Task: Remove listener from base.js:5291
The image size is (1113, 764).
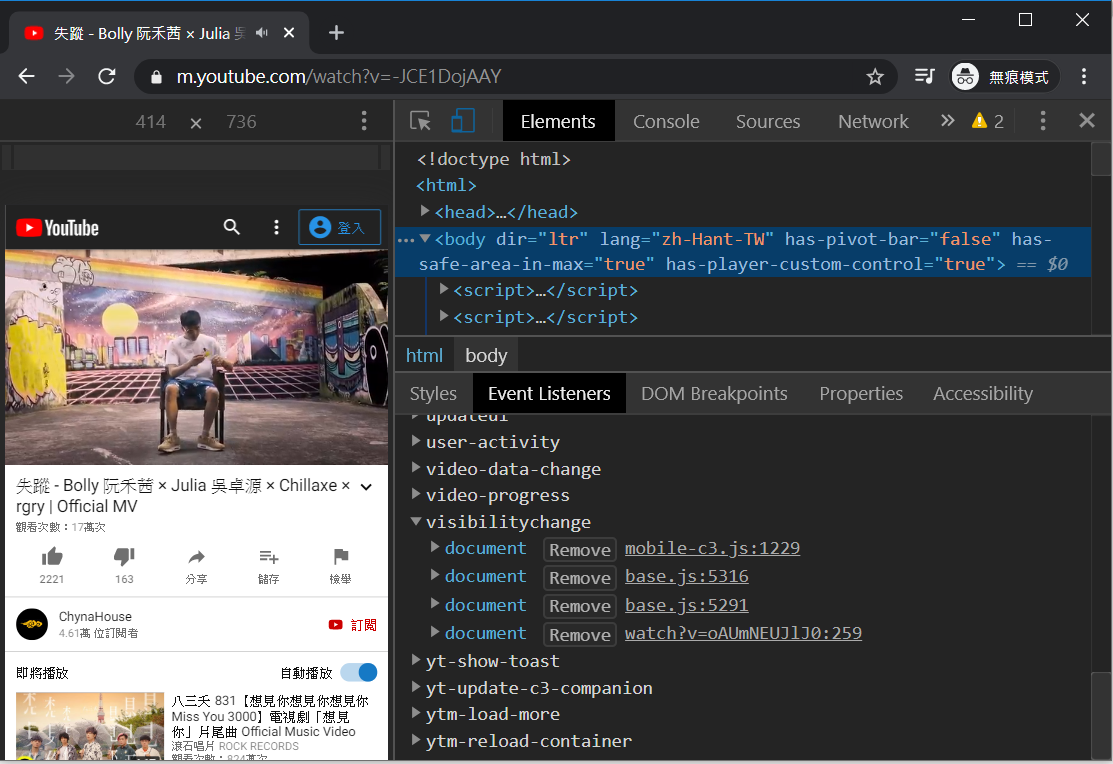Action: 579,606
